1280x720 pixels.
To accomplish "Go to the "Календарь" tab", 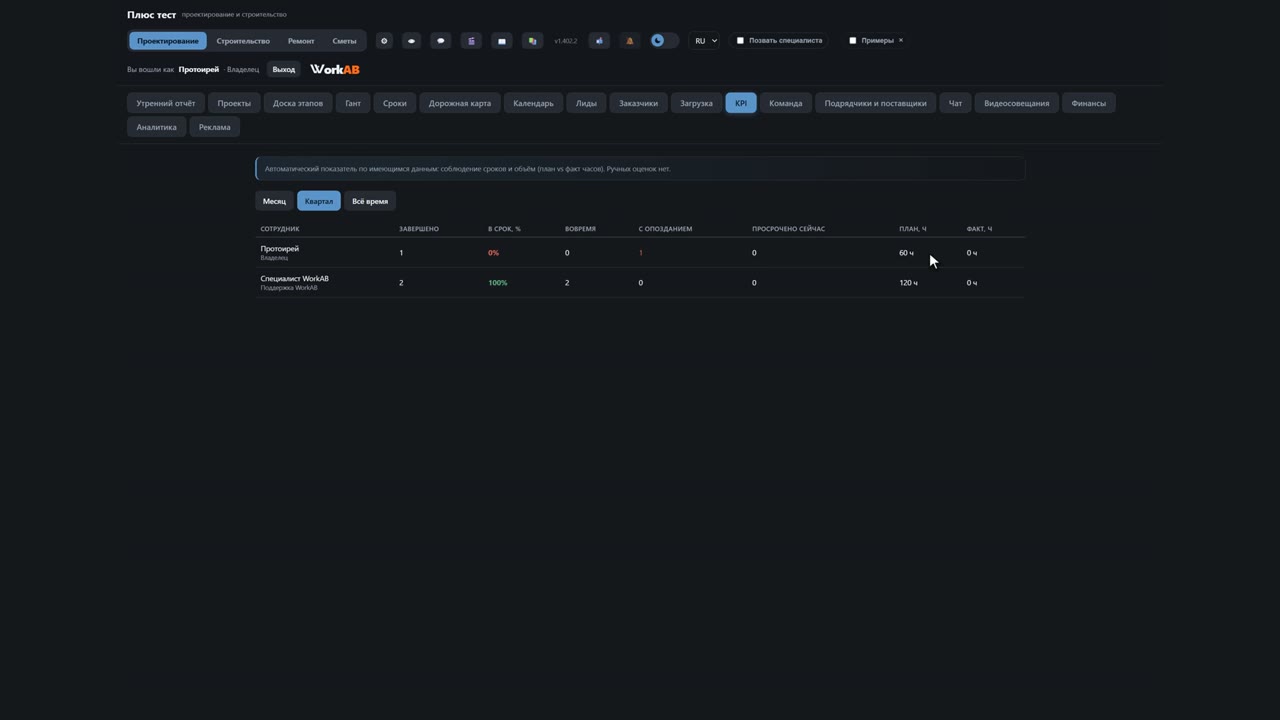I will click(533, 103).
